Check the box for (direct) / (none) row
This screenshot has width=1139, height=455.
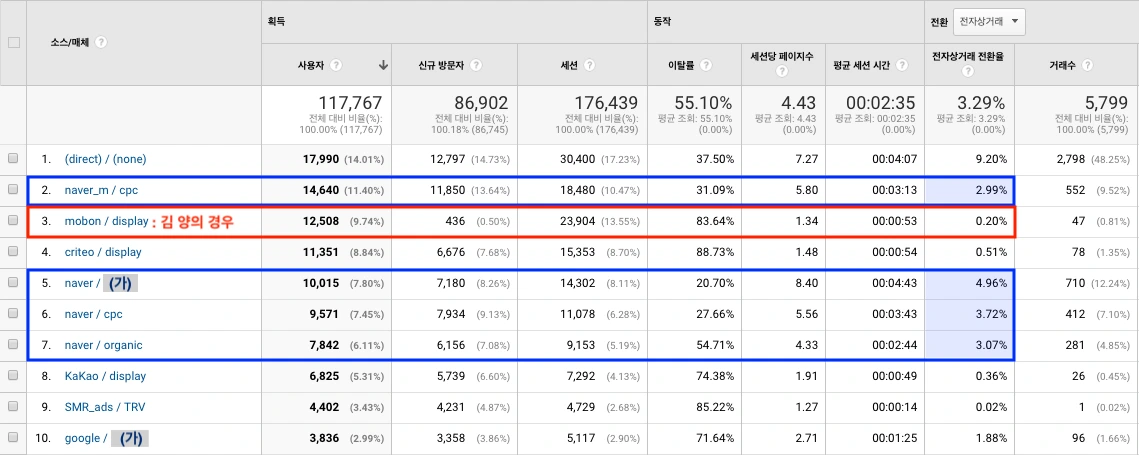point(12,158)
